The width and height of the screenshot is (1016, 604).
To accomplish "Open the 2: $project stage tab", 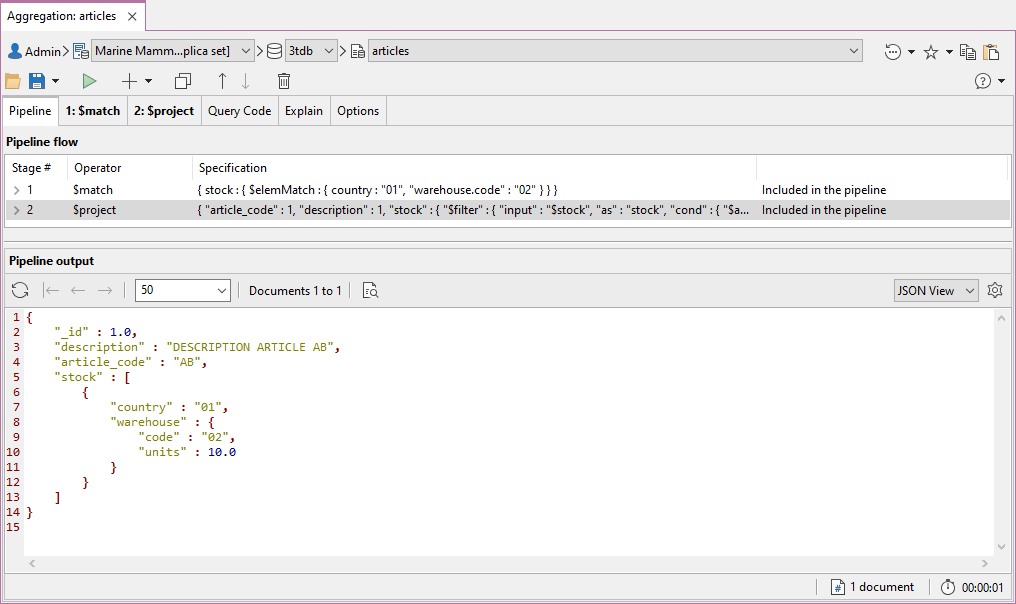I will pyautogui.click(x=164, y=111).
